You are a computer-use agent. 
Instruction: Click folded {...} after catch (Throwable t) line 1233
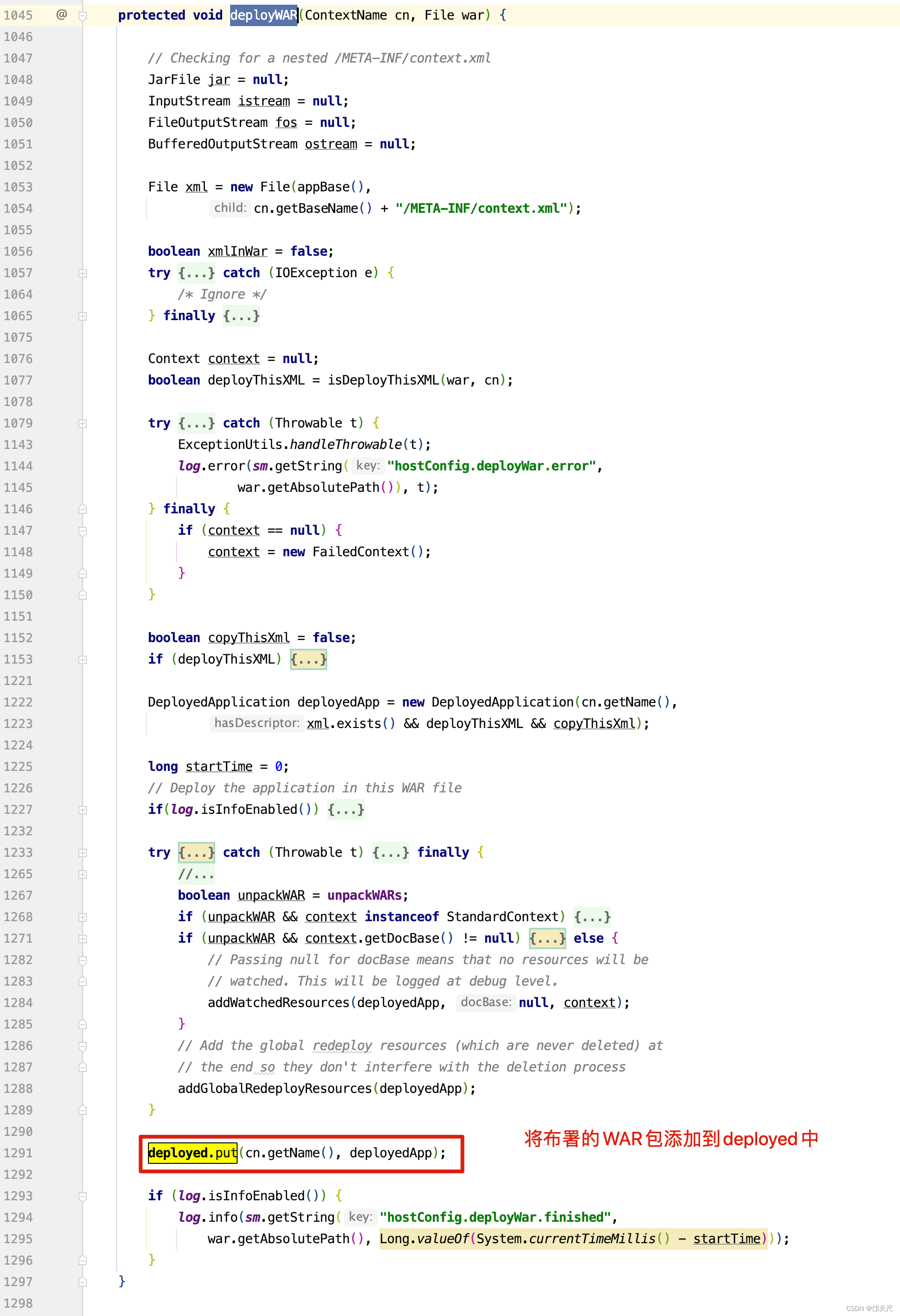tap(390, 853)
